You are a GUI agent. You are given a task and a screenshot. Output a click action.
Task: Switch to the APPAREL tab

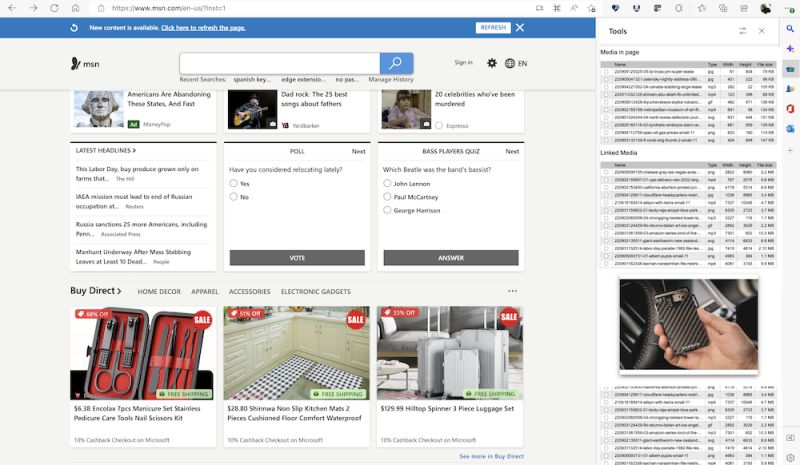click(205, 291)
